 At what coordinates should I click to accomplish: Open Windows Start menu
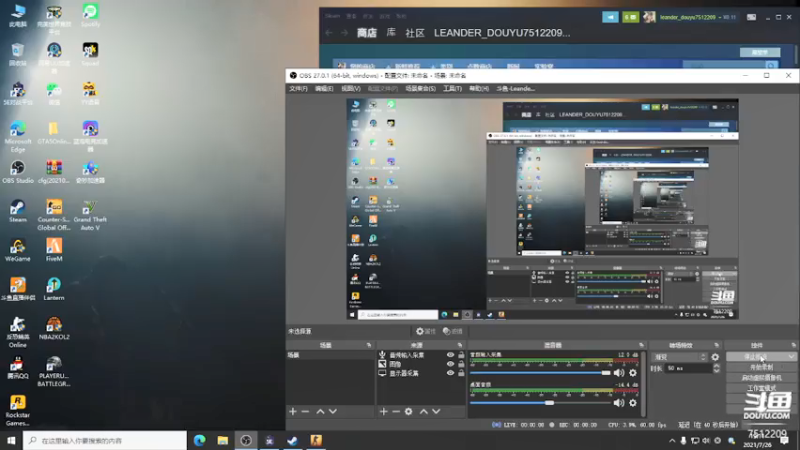click(11, 440)
